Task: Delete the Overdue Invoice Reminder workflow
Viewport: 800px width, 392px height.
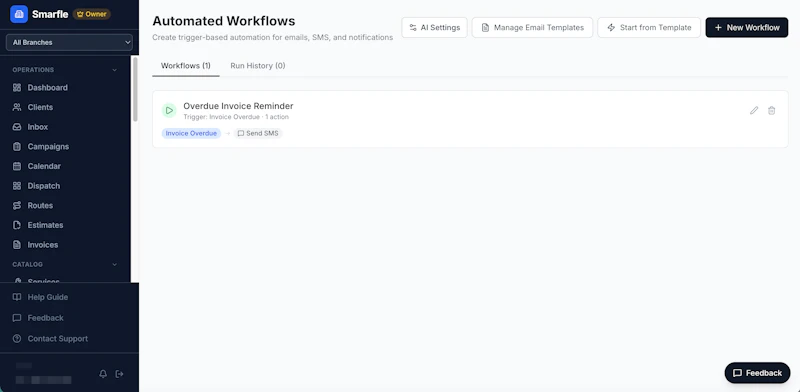Action: 771,111
